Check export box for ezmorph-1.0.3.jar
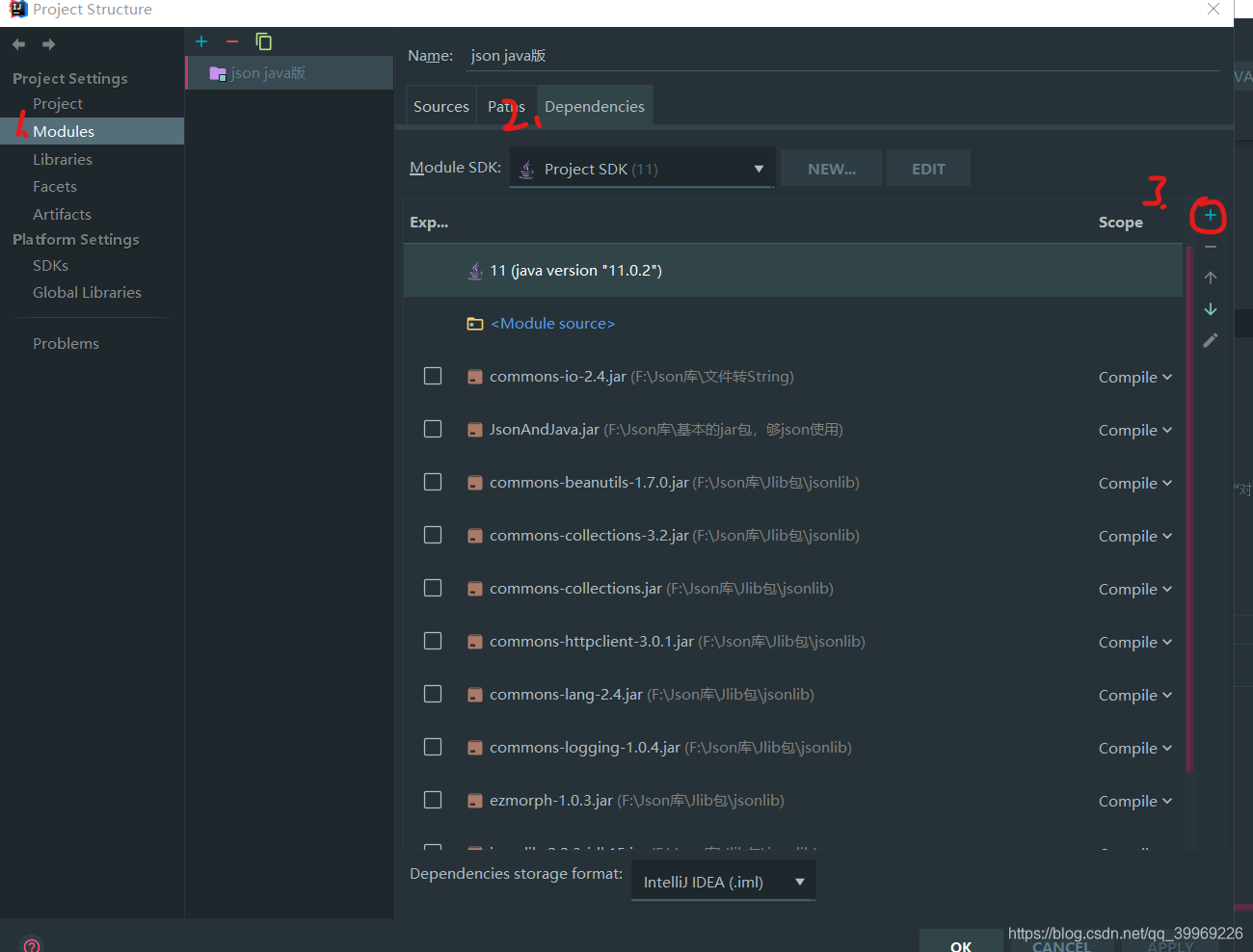This screenshot has width=1253, height=952. (433, 800)
